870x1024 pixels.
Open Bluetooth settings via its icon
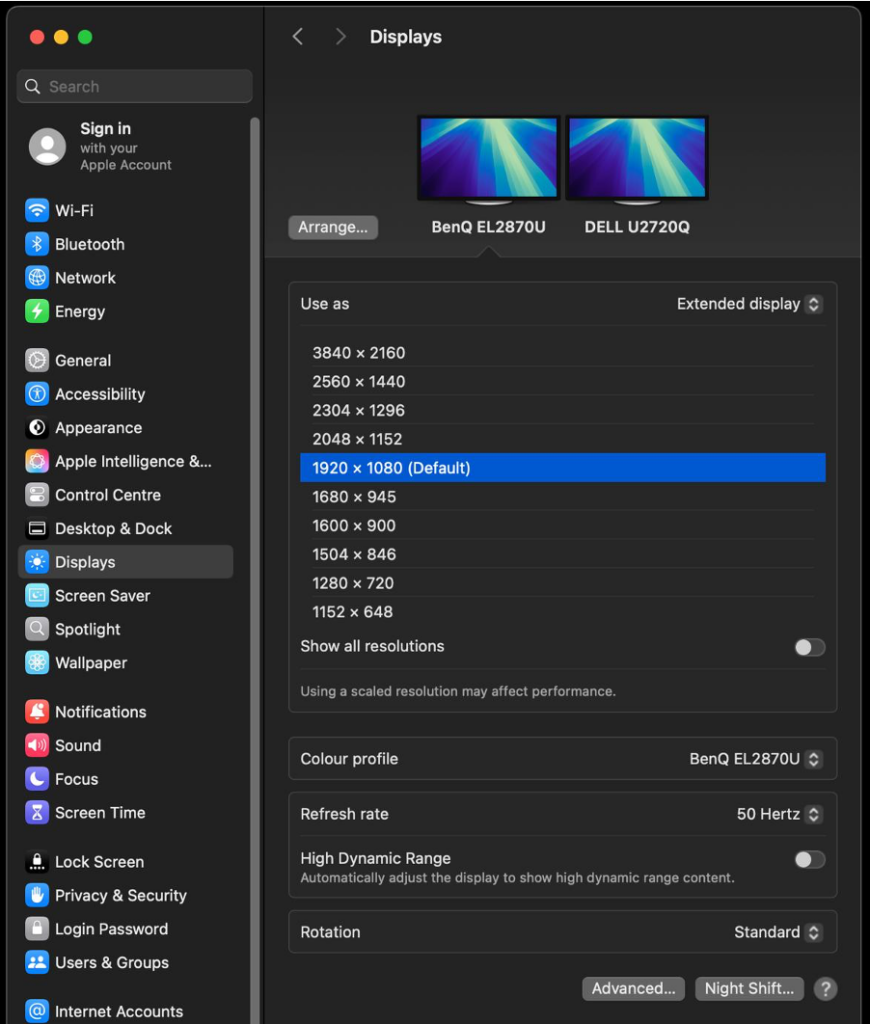(x=37, y=244)
